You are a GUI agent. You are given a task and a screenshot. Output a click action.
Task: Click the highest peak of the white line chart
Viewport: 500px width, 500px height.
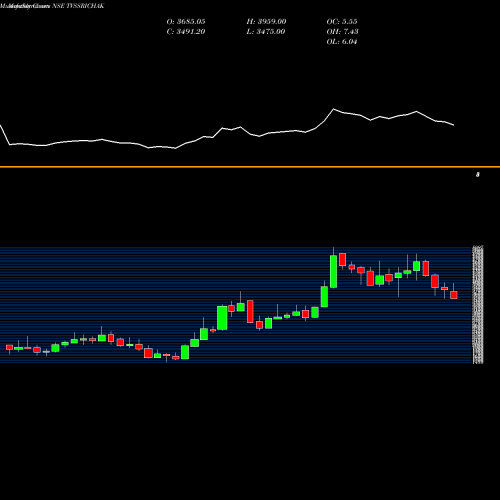(334, 109)
